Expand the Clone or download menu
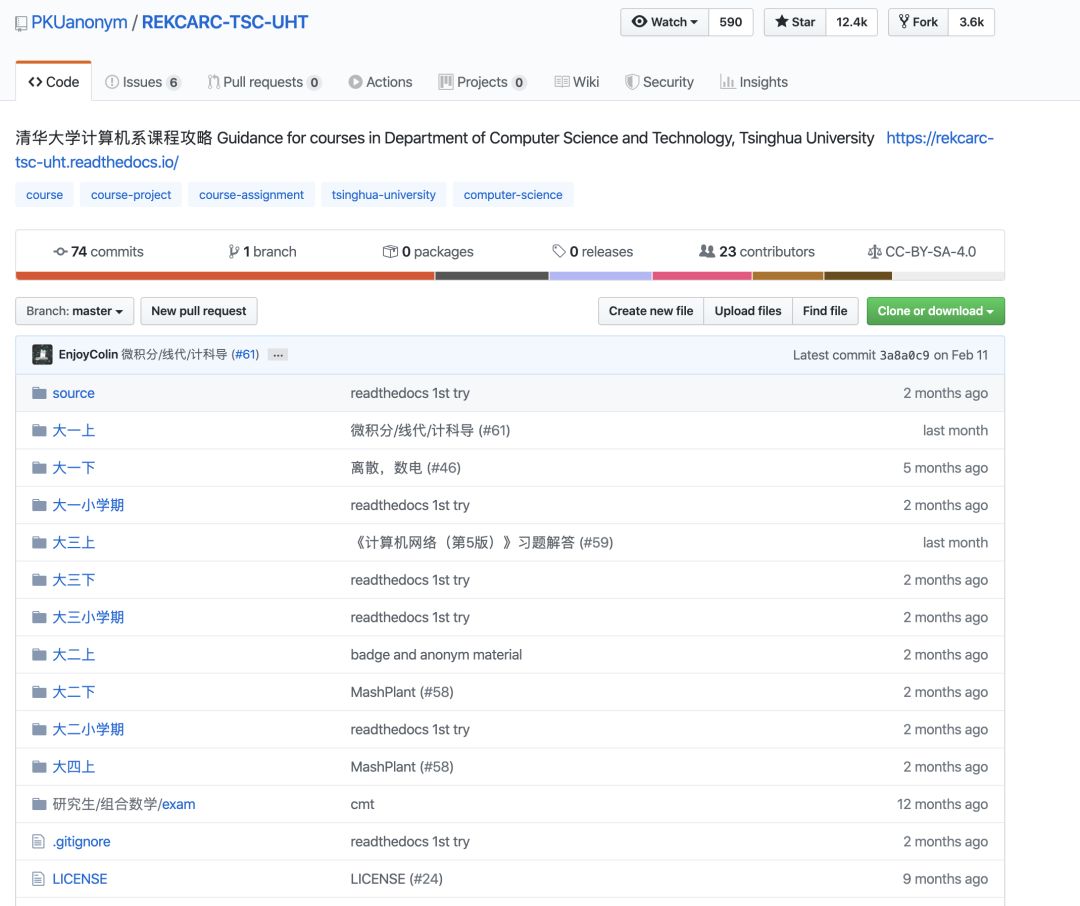The width and height of the screenshot is (1080, 906). (x=935, y=311)
